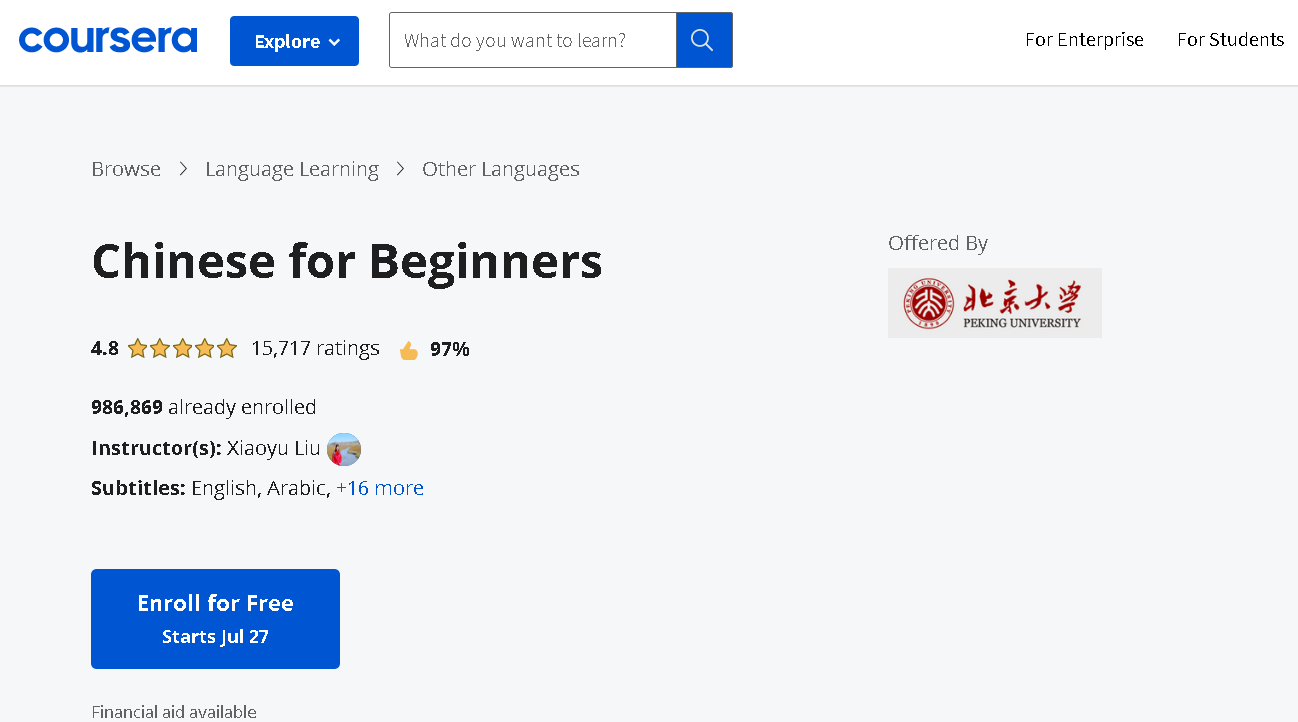Click the Coursera logo
This screenshot has width=1298, height=722.
coord(108,40)
